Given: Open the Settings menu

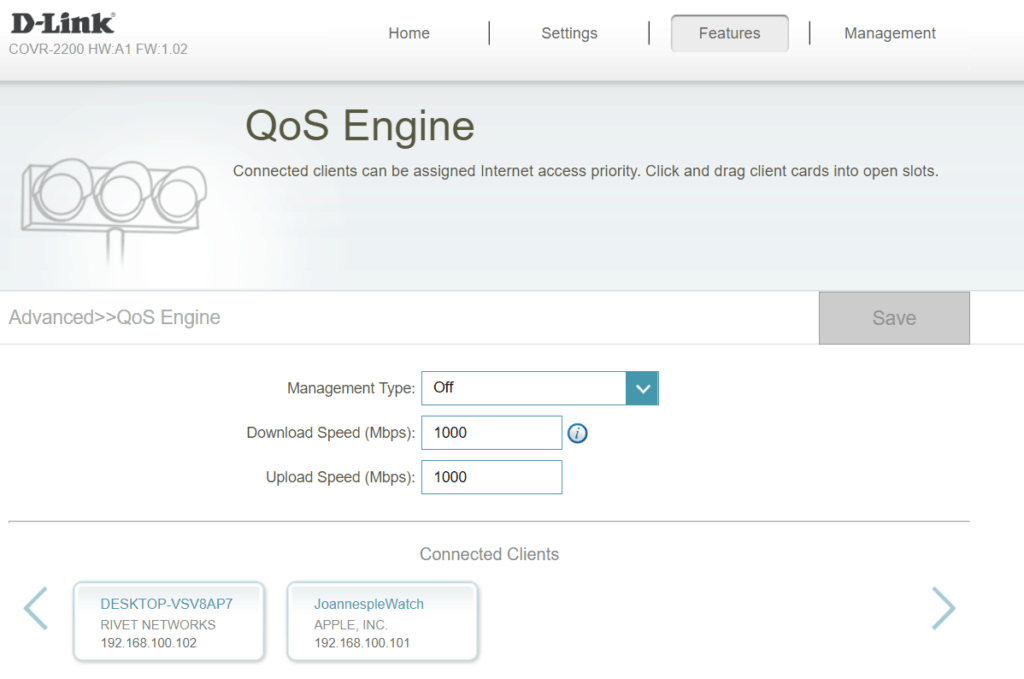Looking at the screenshot, I should click(569, 33).
